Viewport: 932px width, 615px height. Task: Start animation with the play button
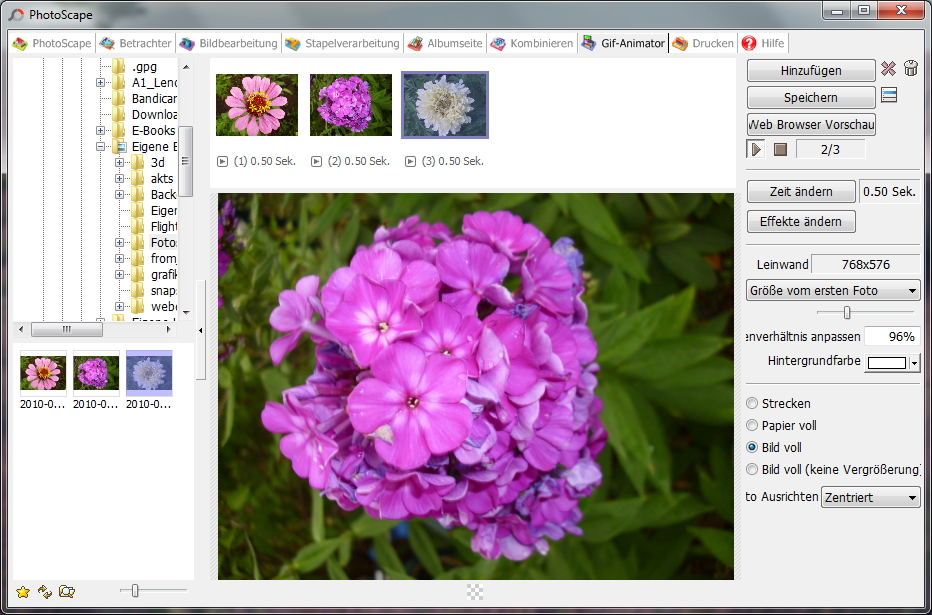point(757,149)
